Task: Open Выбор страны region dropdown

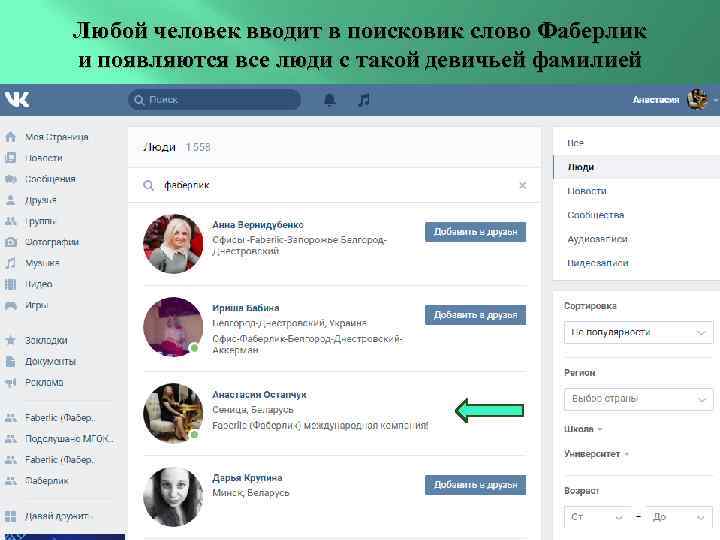Action: [x=638, y=399]
